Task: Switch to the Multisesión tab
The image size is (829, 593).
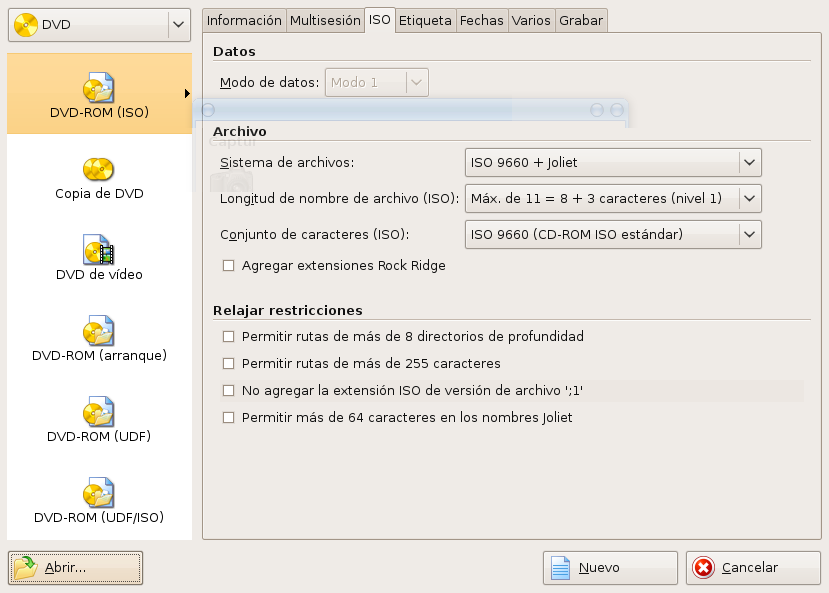Action: click(325, 20)
